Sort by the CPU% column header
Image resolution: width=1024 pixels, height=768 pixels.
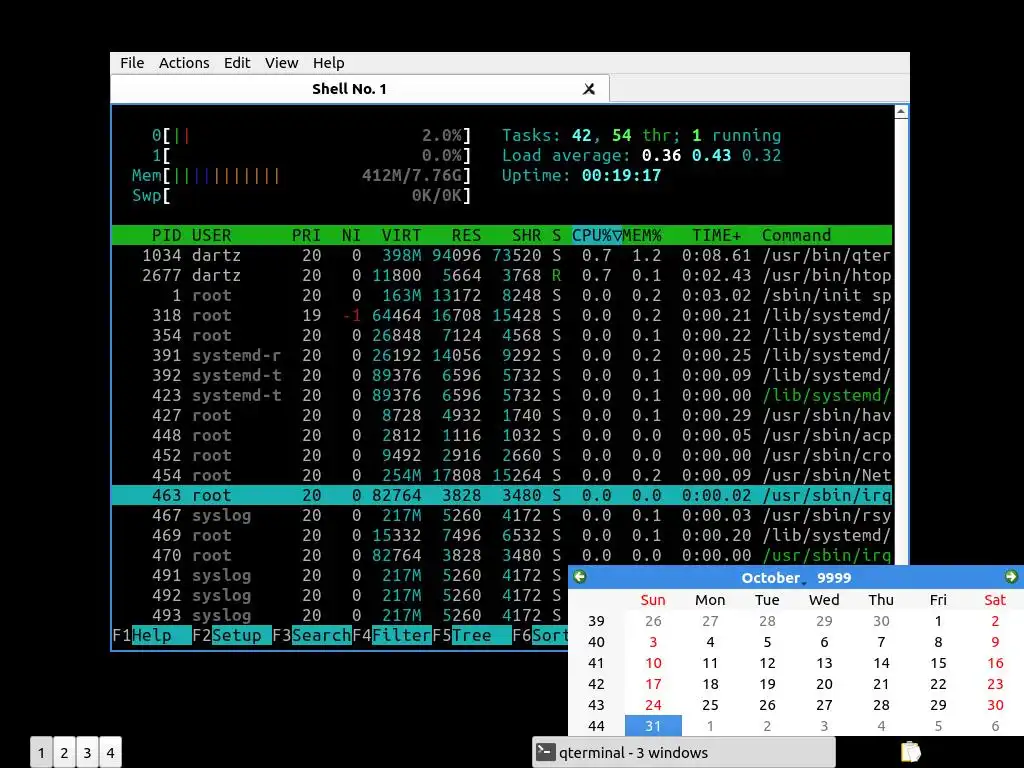point(597,235)
